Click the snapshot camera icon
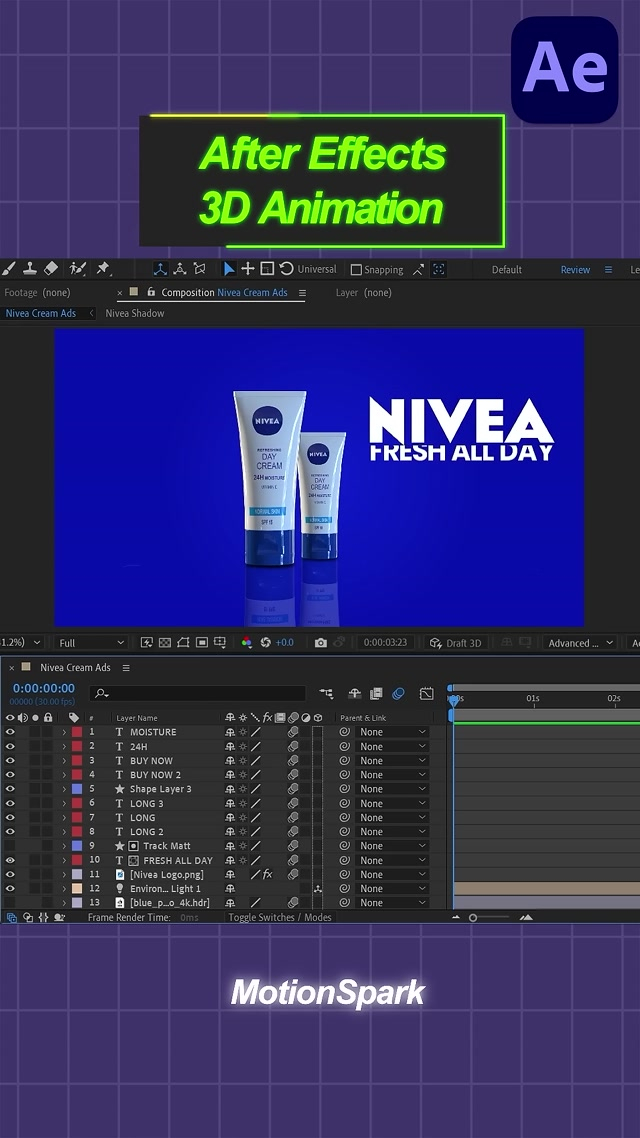The image size is (640, 1138). coord(320,643)
